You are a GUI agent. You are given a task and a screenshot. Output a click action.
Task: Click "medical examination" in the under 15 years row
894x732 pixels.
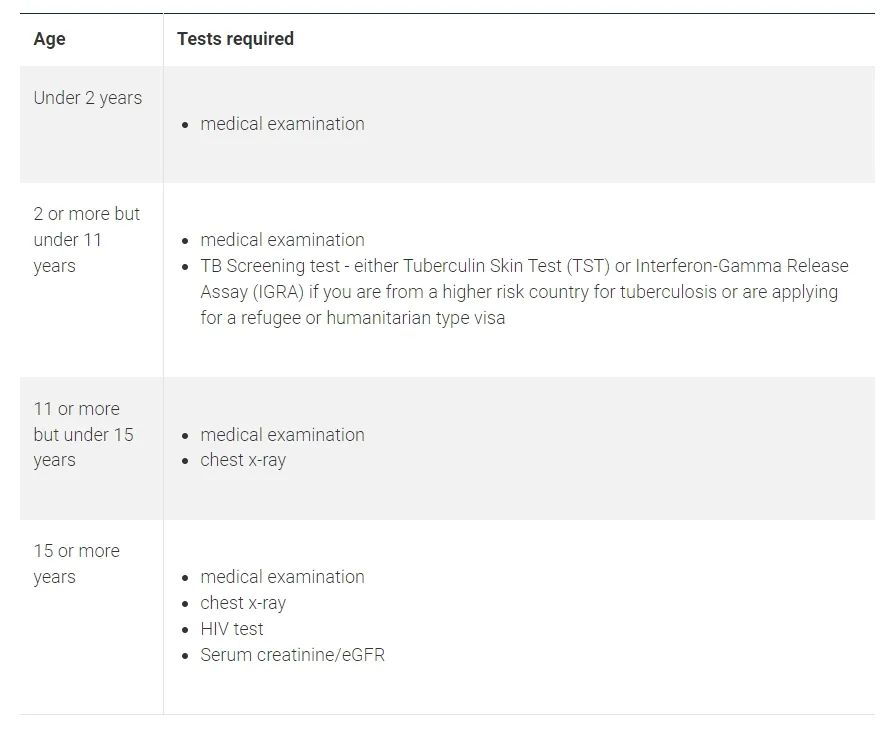click(x=282, y=435)
